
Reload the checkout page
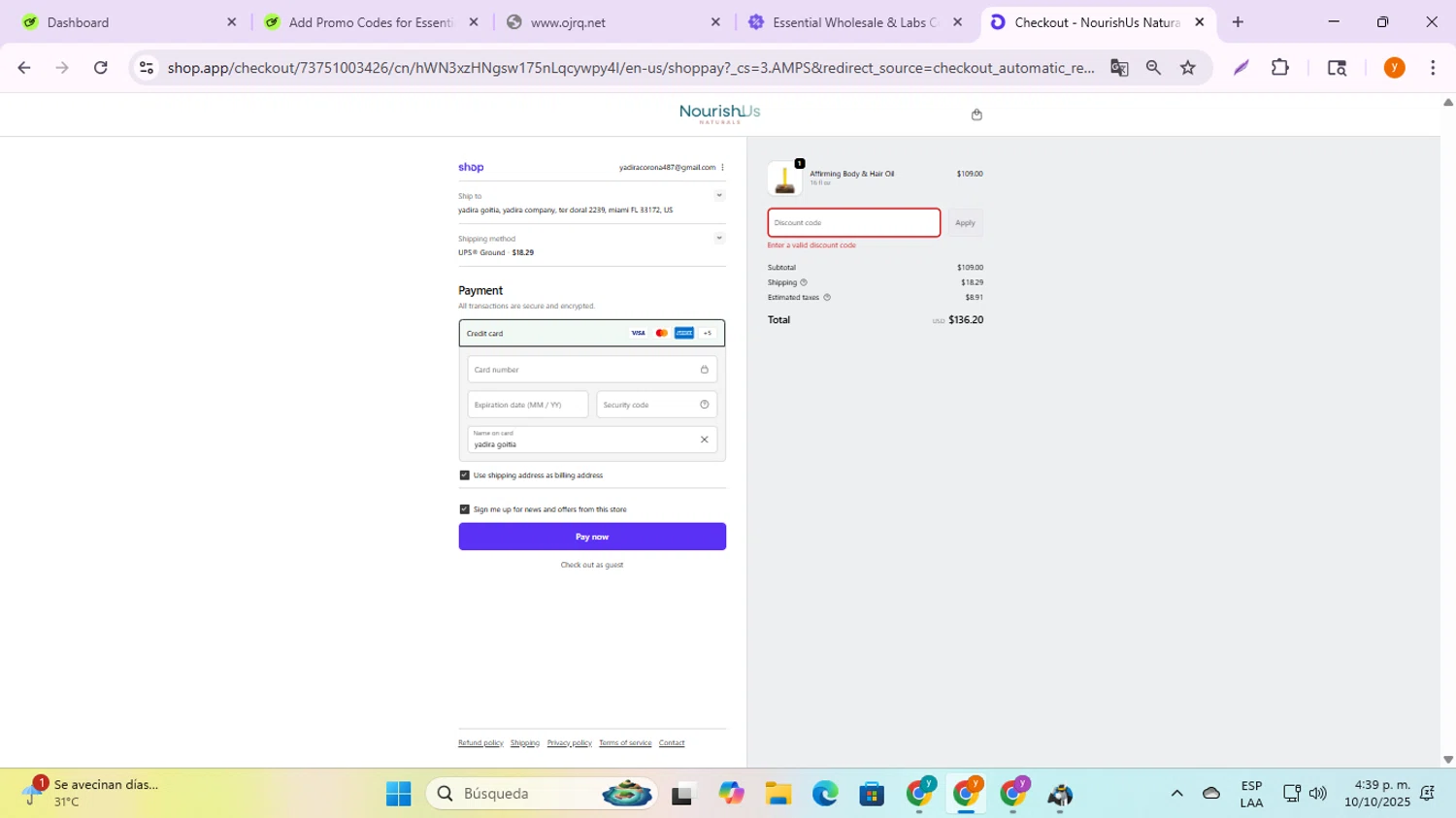coord(101,68)
